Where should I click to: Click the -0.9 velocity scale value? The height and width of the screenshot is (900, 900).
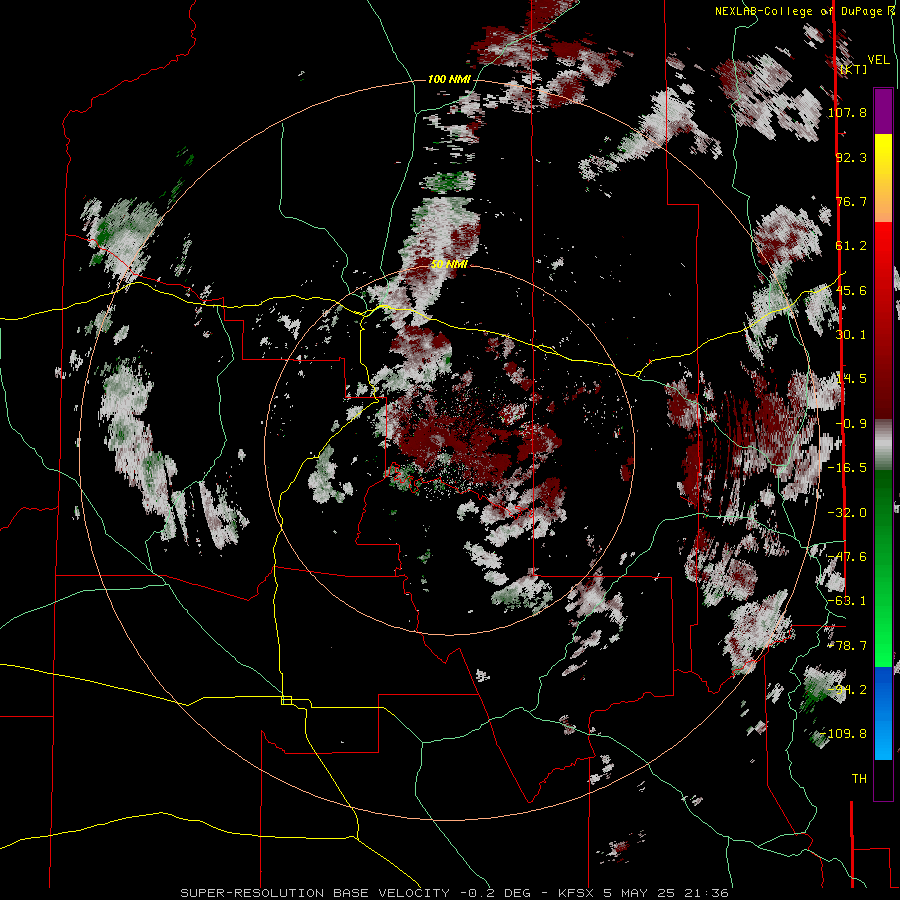tap(851, 424)
